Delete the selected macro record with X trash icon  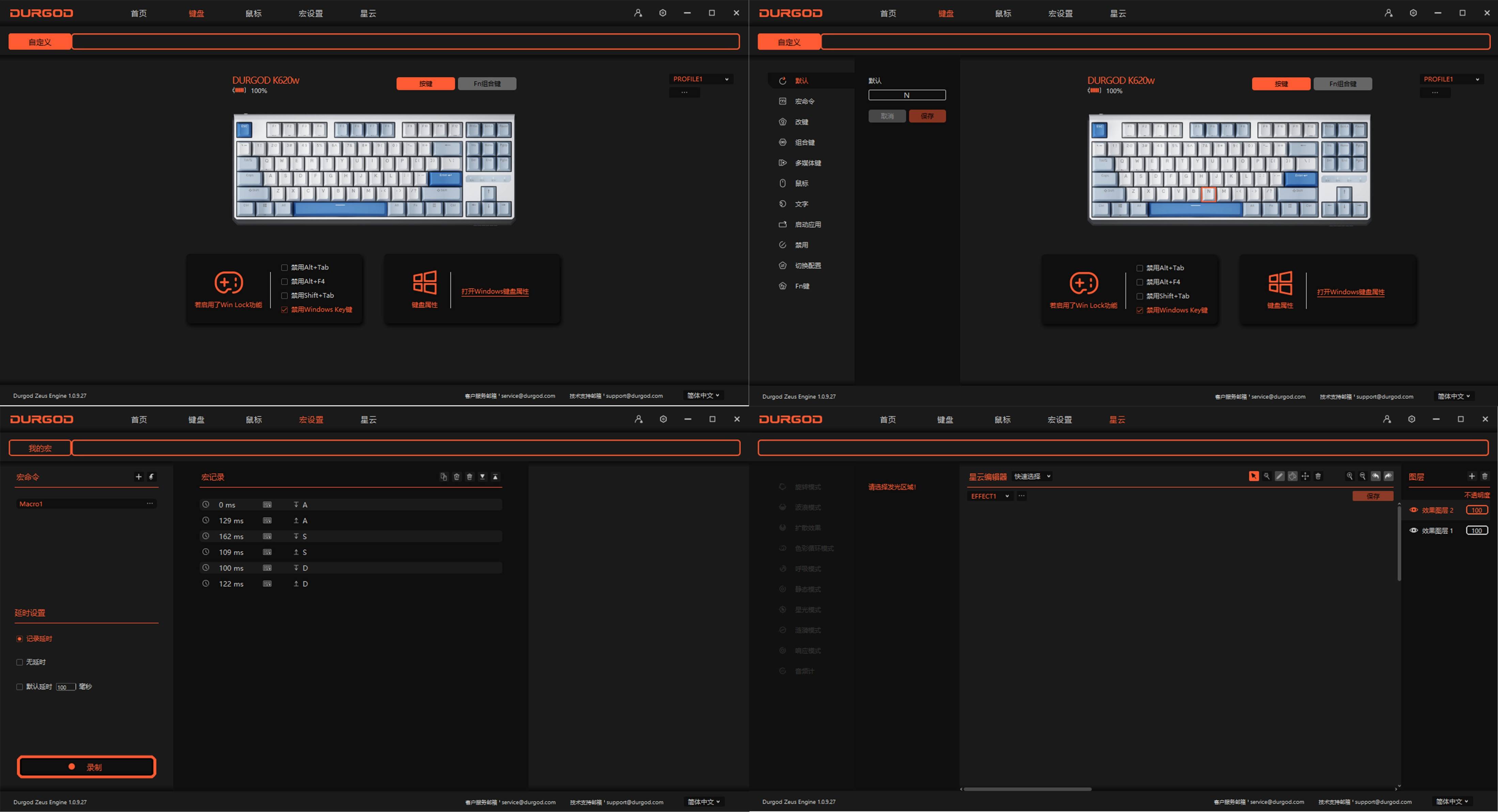pos(457,477)
